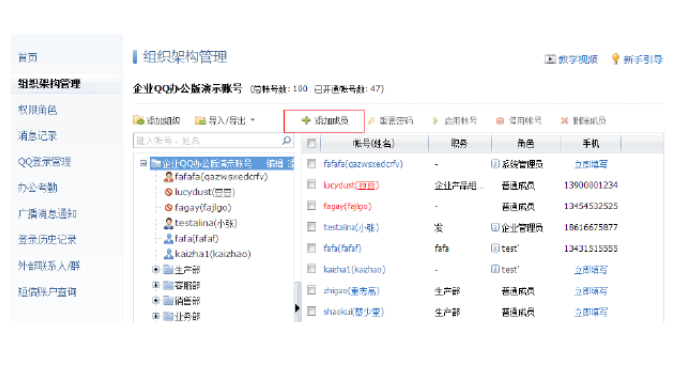673x366 pixels.
Task: Open 登录历史记录 in sidebar
Action: (x=47, y=239)
